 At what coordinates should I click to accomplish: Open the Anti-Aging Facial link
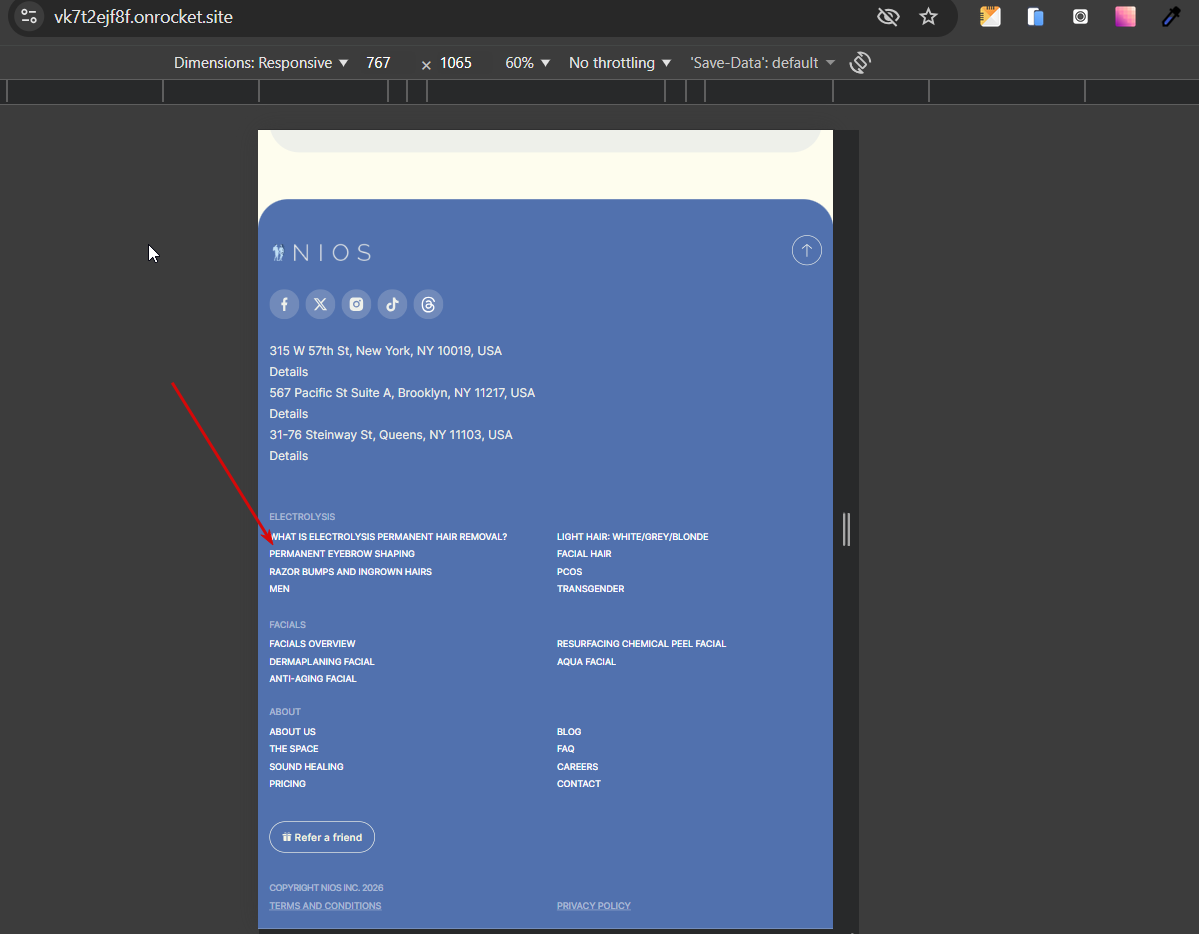(x=313, y=679)
